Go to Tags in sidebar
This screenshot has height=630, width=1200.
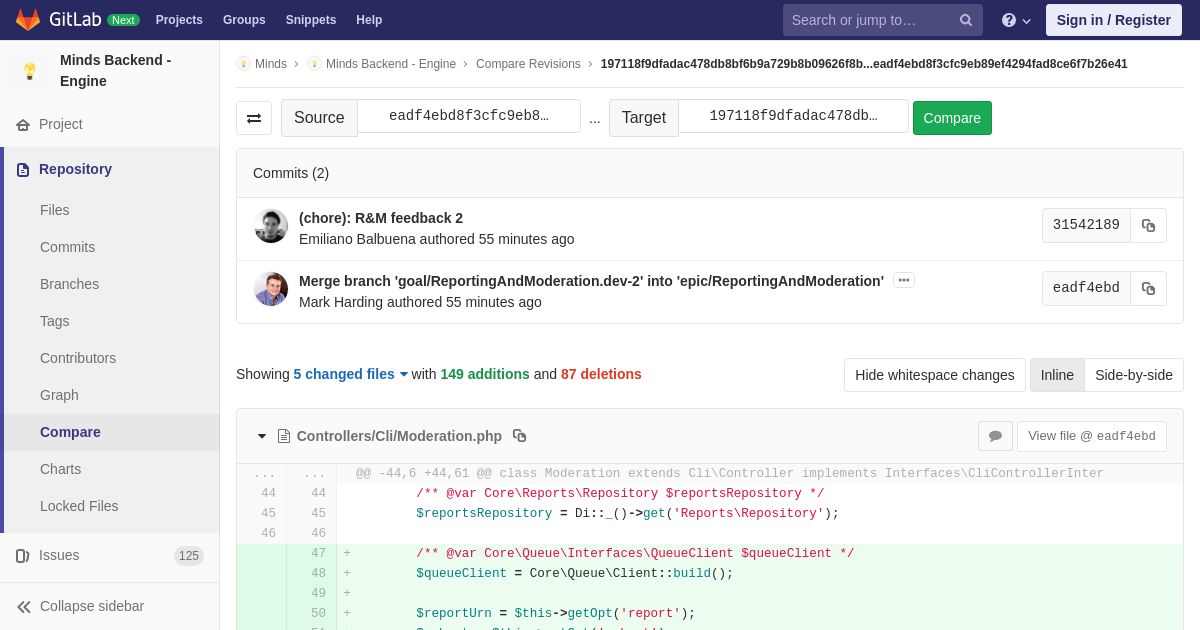click(x=55, y=321)
